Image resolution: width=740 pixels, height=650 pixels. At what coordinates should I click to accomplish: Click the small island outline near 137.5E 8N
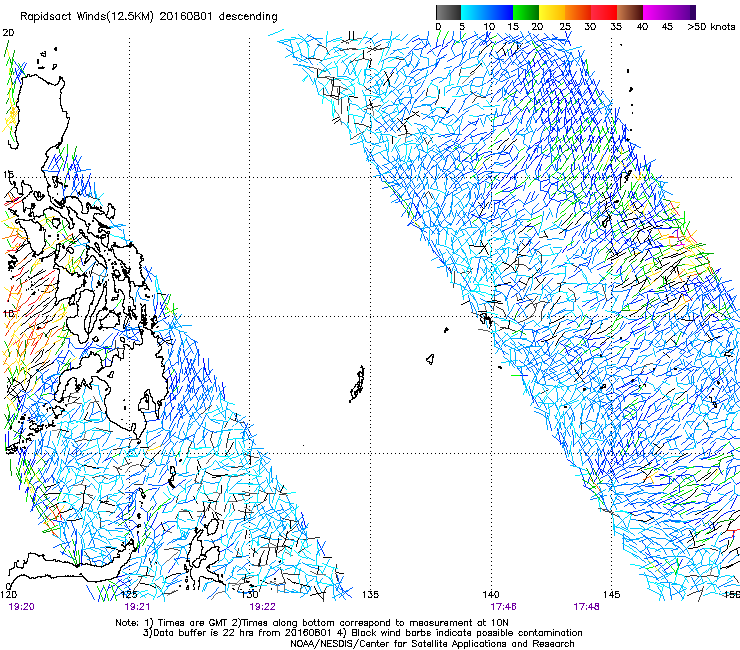click(430, 360)
